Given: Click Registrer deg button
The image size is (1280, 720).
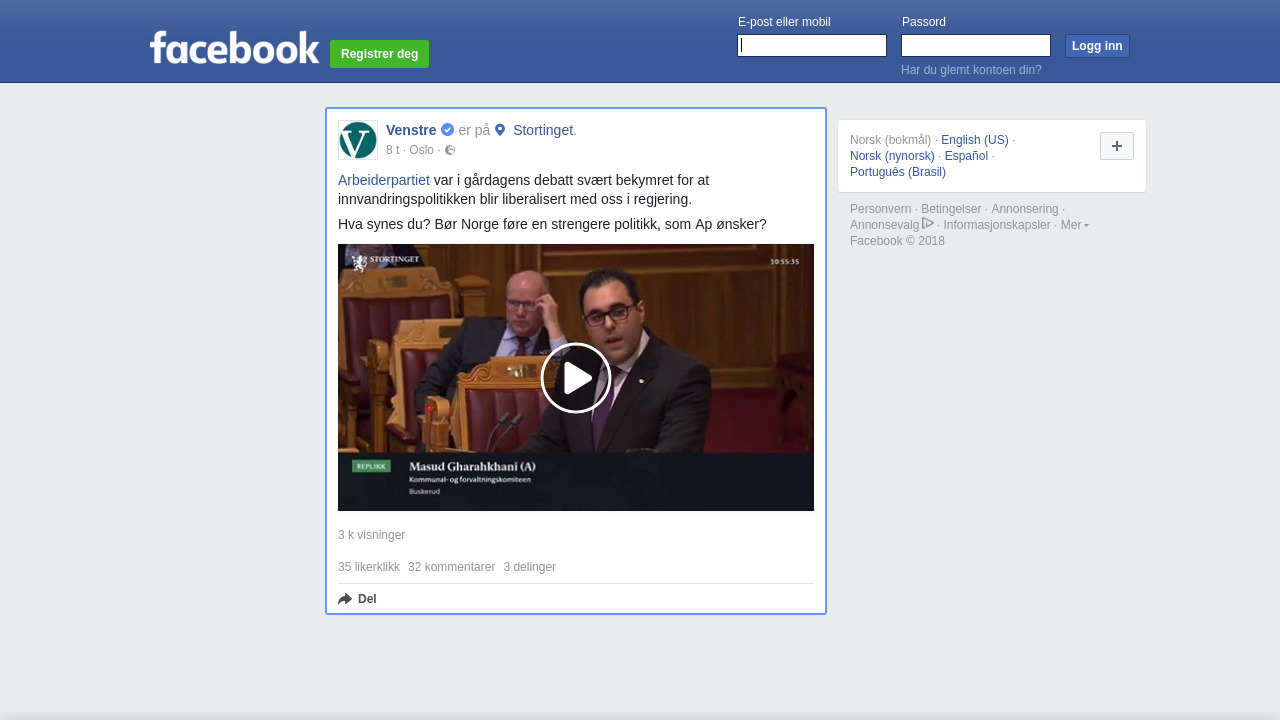Looking at the screenshot, I should [x=379, y=54].
